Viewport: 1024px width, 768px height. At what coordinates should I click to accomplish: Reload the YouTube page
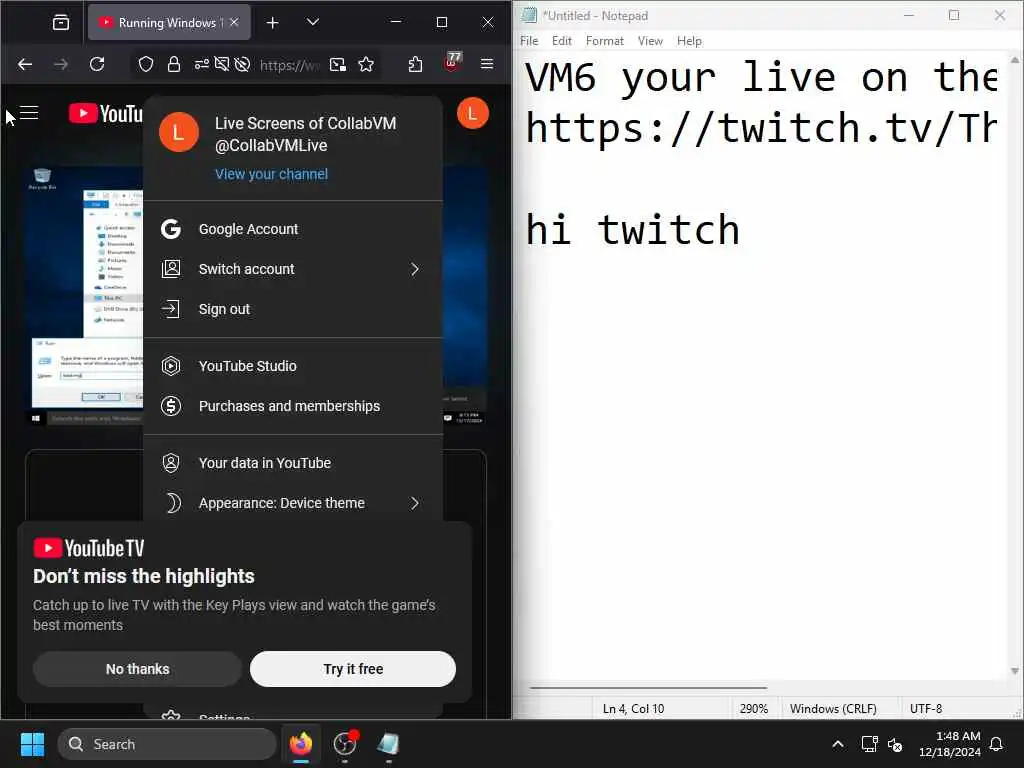tap(97, 64)
